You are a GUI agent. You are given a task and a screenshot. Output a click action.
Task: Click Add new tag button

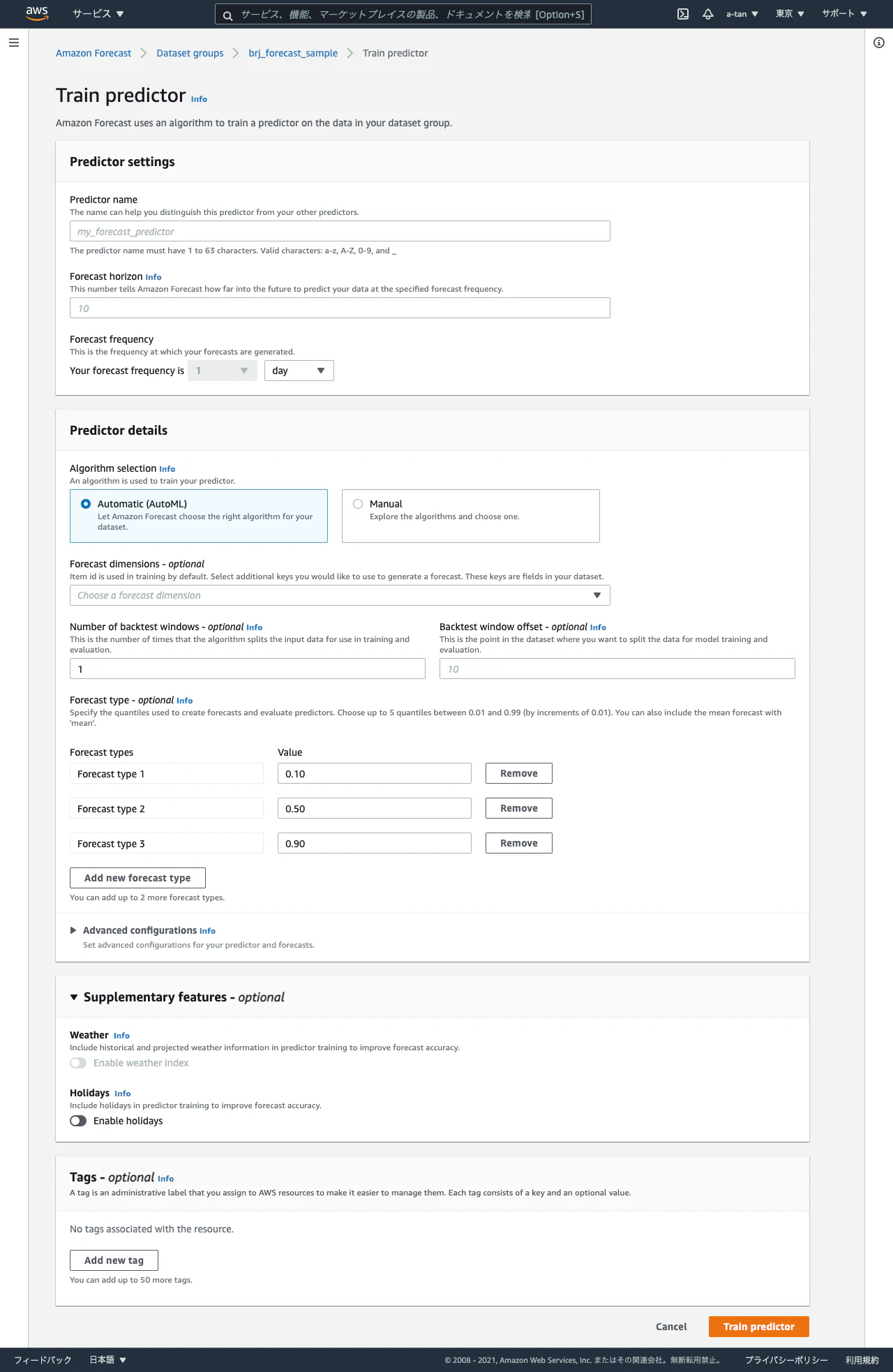[x=114, y=1260]
